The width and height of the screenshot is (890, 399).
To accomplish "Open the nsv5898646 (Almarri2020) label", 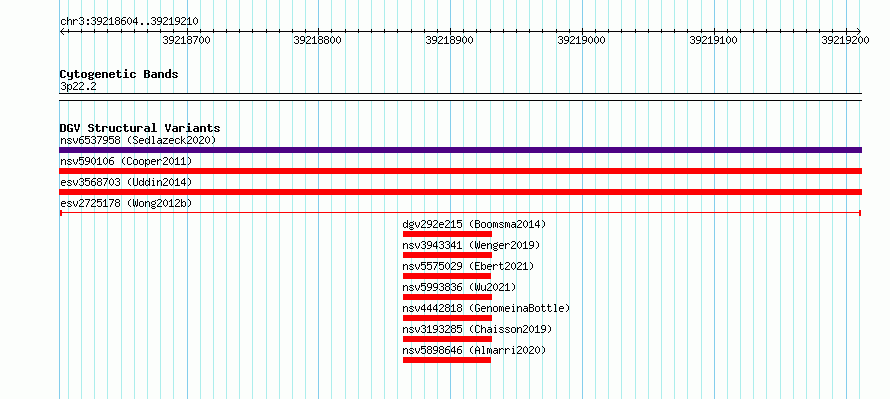I will (x=474, y=350).
